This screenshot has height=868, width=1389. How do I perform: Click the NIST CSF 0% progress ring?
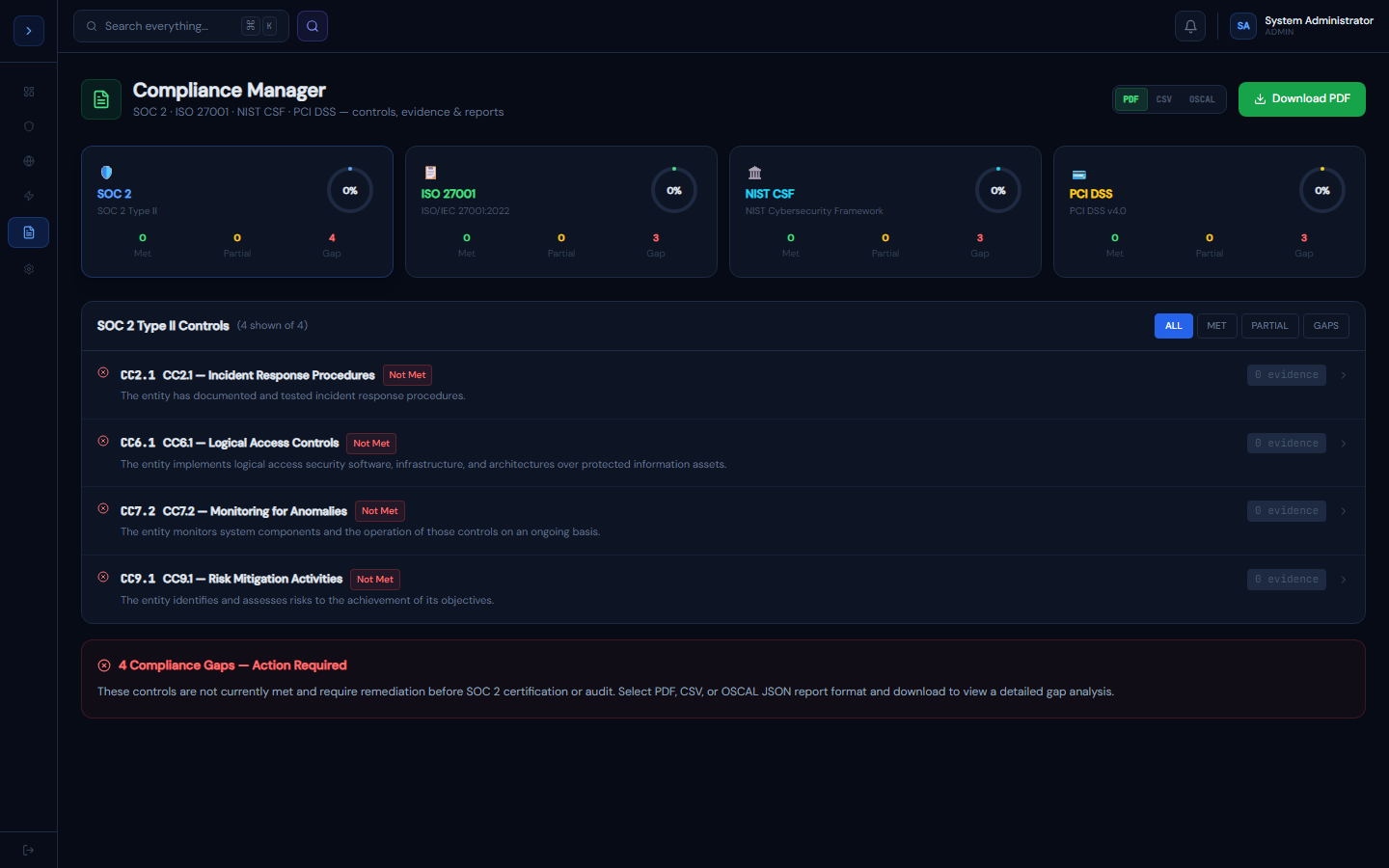point(998,191)
